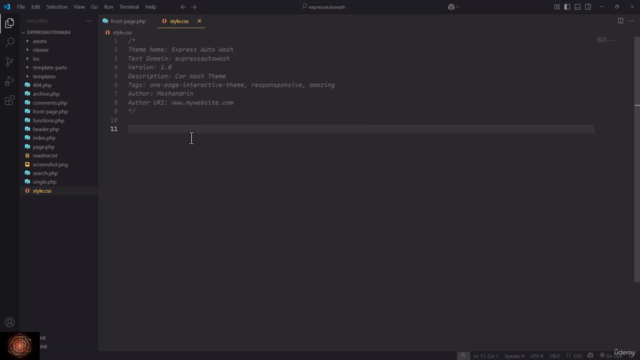
Task: Expand the inc folder
Action: coord(36,59)
